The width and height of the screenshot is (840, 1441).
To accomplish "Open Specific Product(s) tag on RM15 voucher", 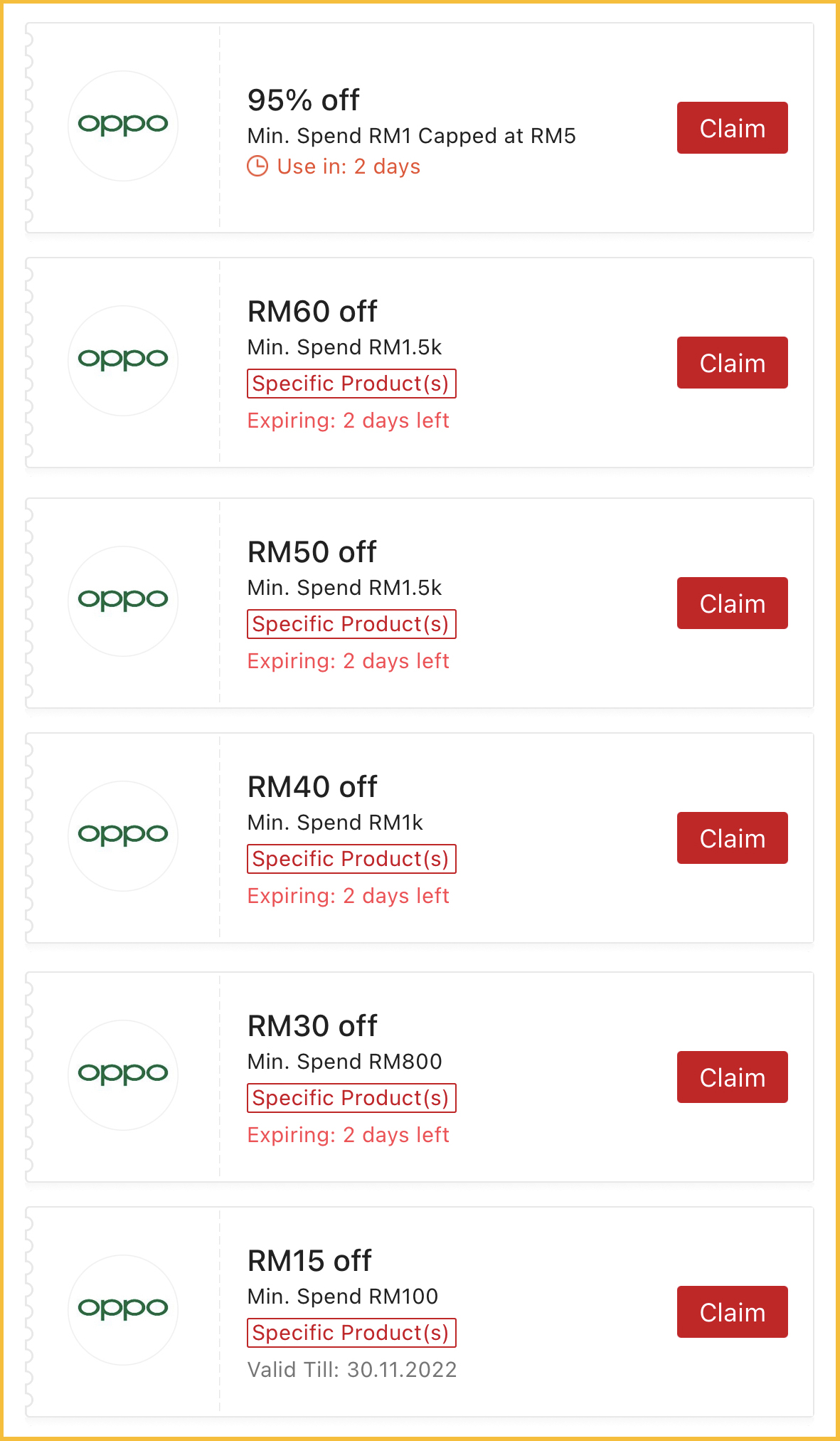I will click(351, 1333).
